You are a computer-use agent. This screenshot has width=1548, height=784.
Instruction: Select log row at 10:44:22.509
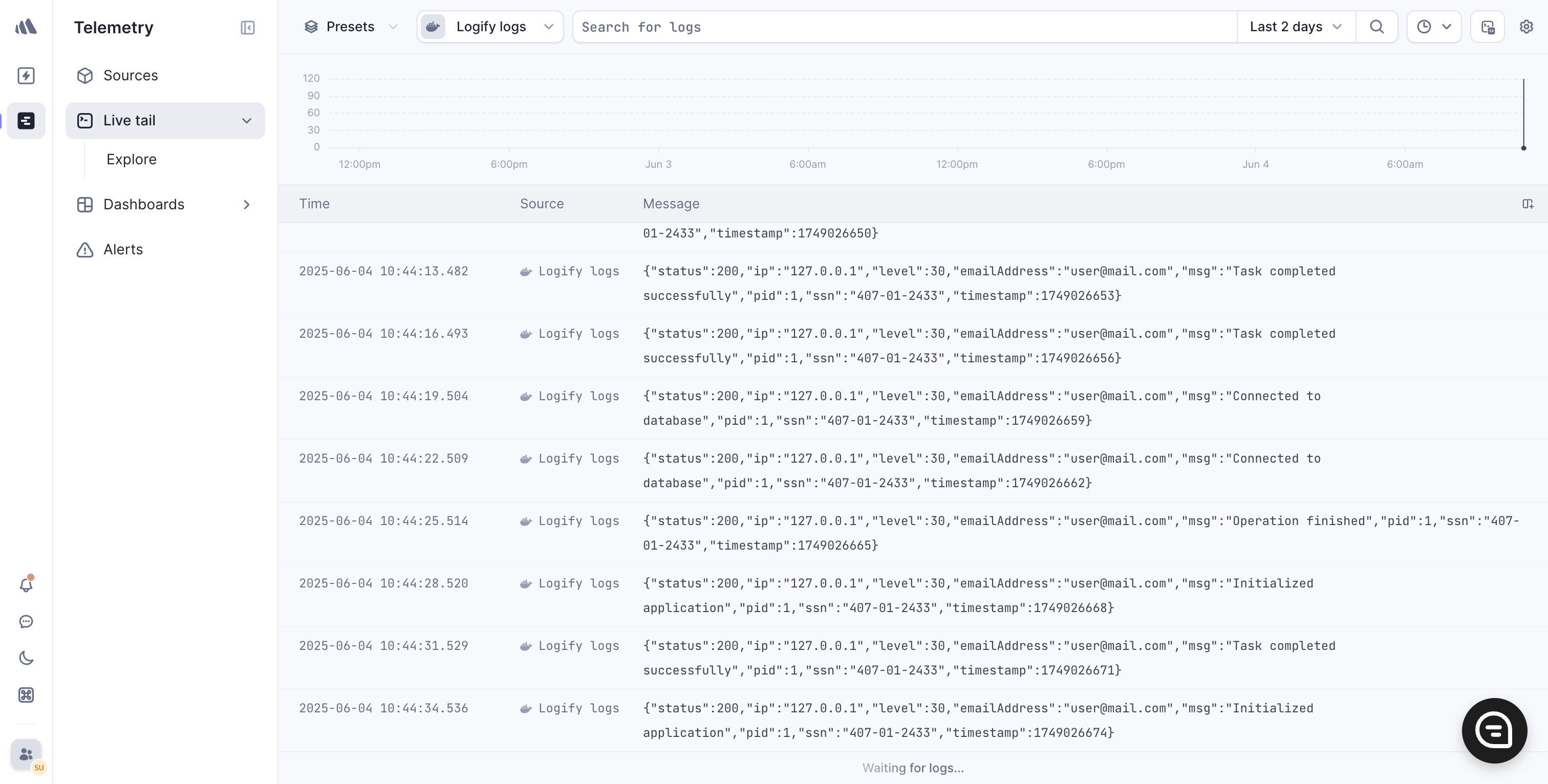point(913,471)
